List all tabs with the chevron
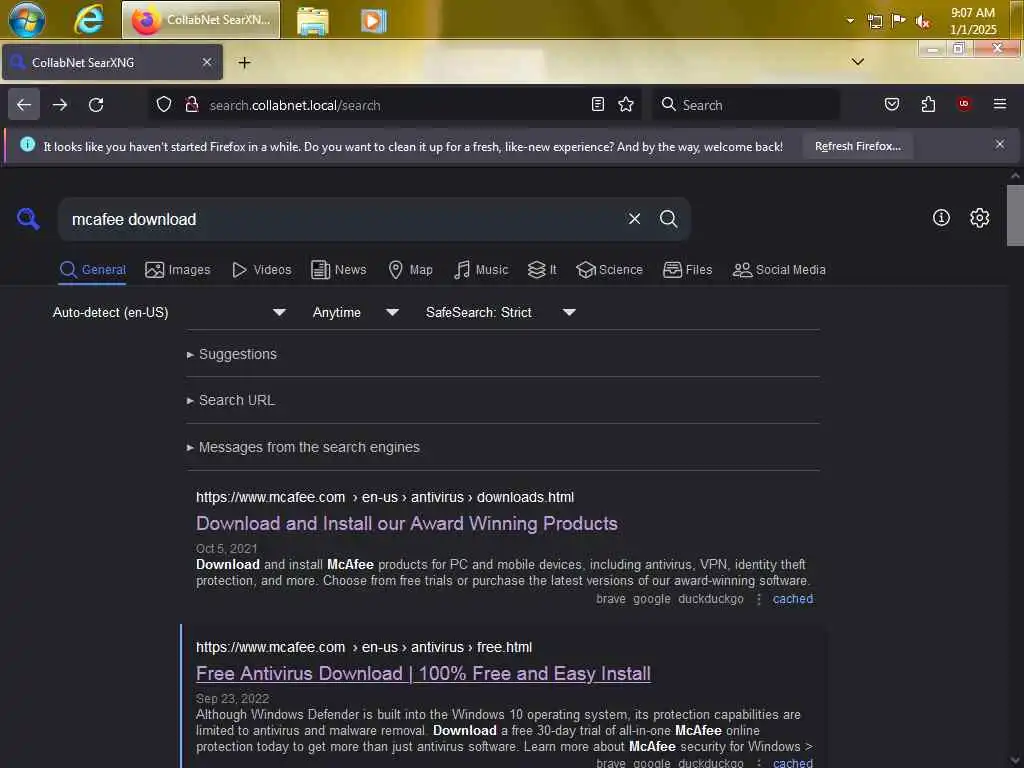1024x768 pixels. tap(858, 61)
